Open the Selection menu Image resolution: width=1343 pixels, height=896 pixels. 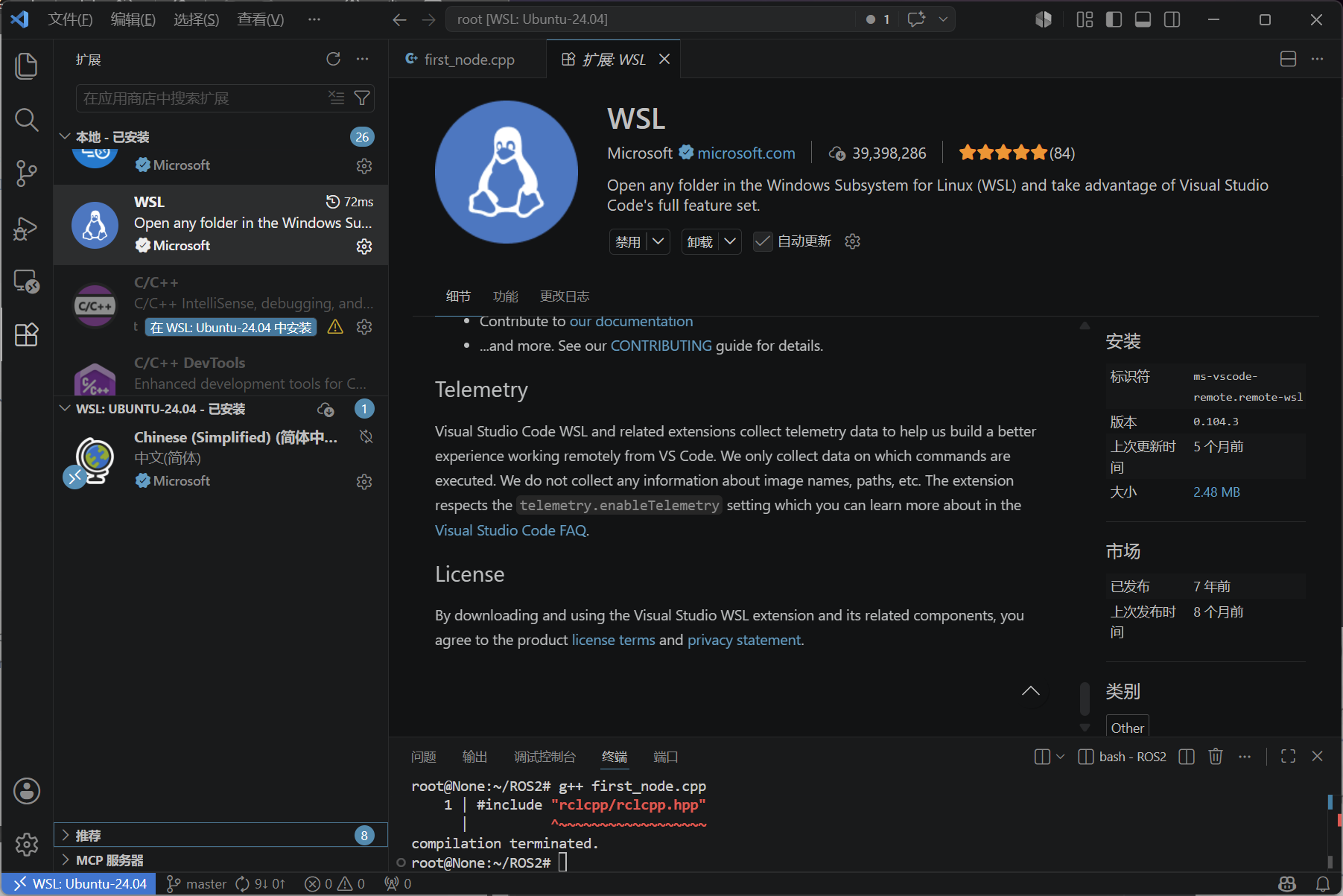pyautogui.click(x=197, y=19)
